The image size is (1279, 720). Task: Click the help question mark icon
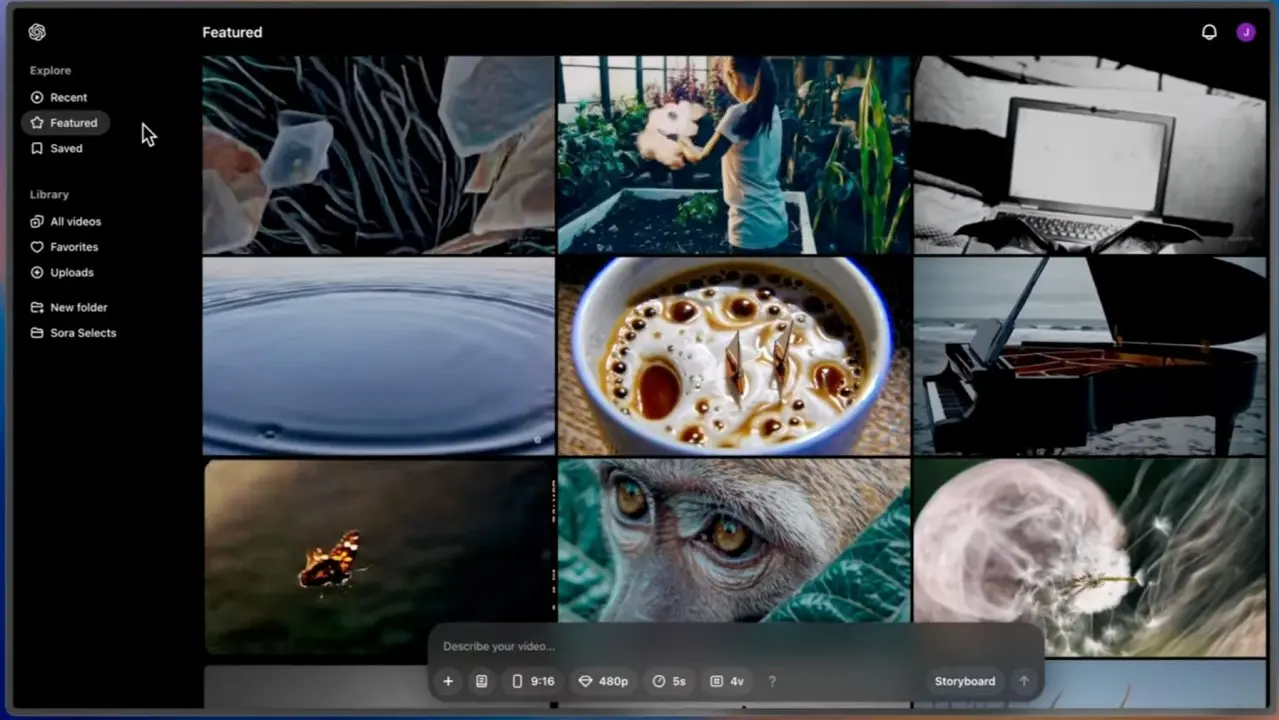(x=772, y=681)
